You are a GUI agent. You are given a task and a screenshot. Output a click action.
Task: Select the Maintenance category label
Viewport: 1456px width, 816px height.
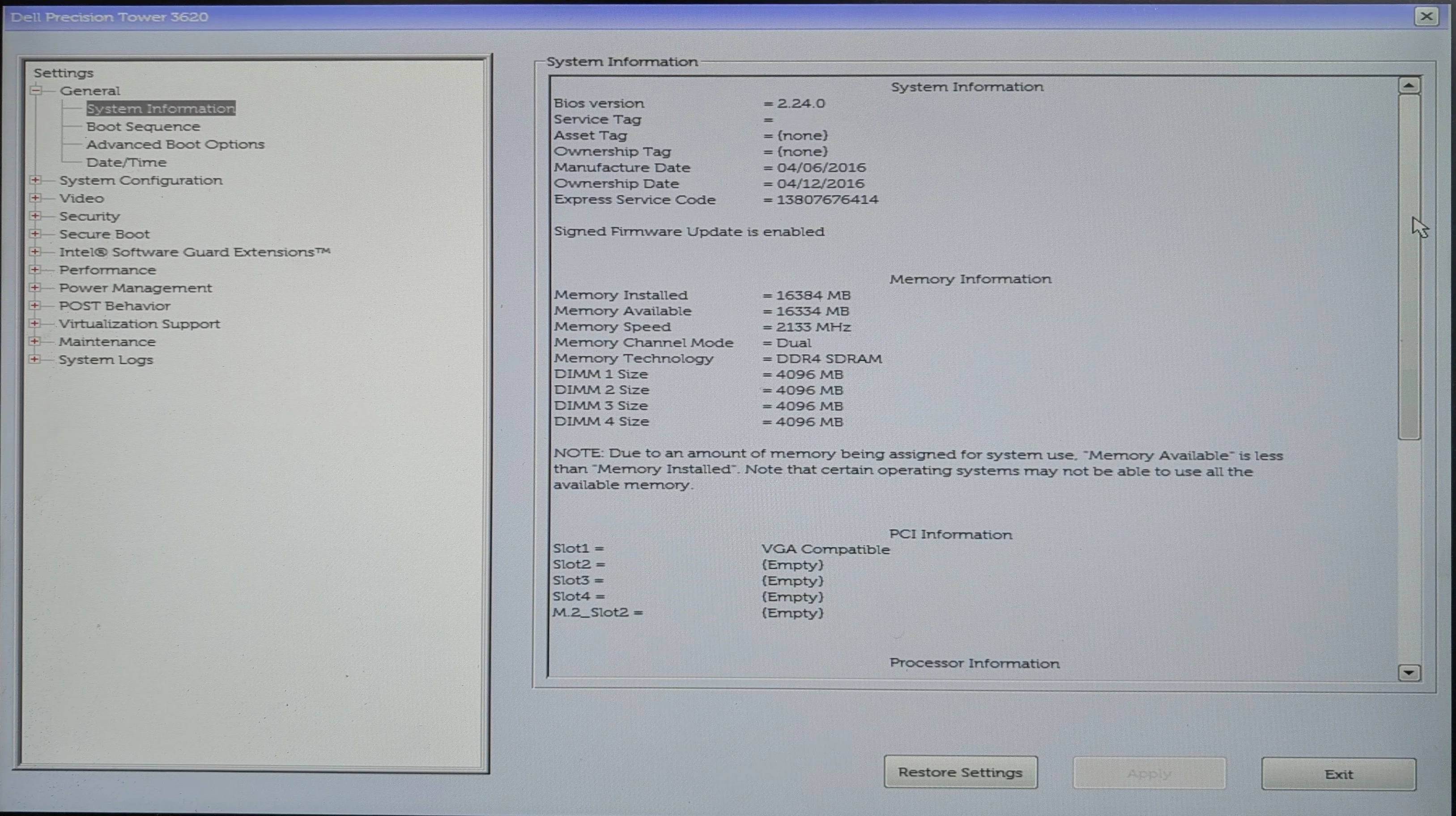pyautogui.click(x=107, y=342)
